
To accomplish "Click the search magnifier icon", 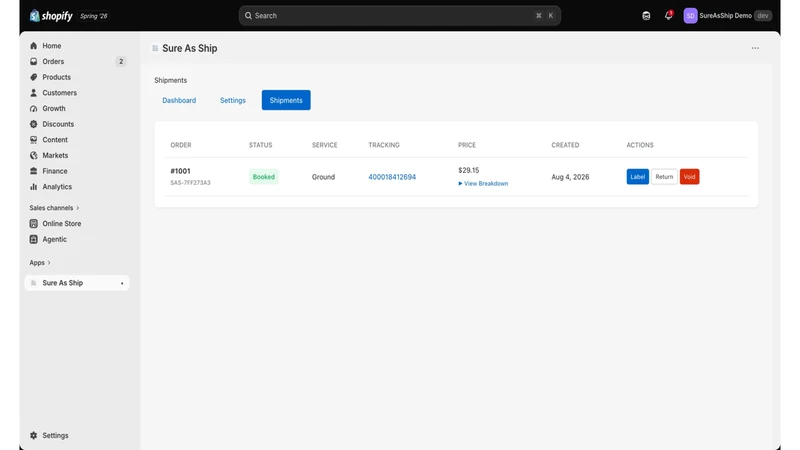I will coord(248,16).
